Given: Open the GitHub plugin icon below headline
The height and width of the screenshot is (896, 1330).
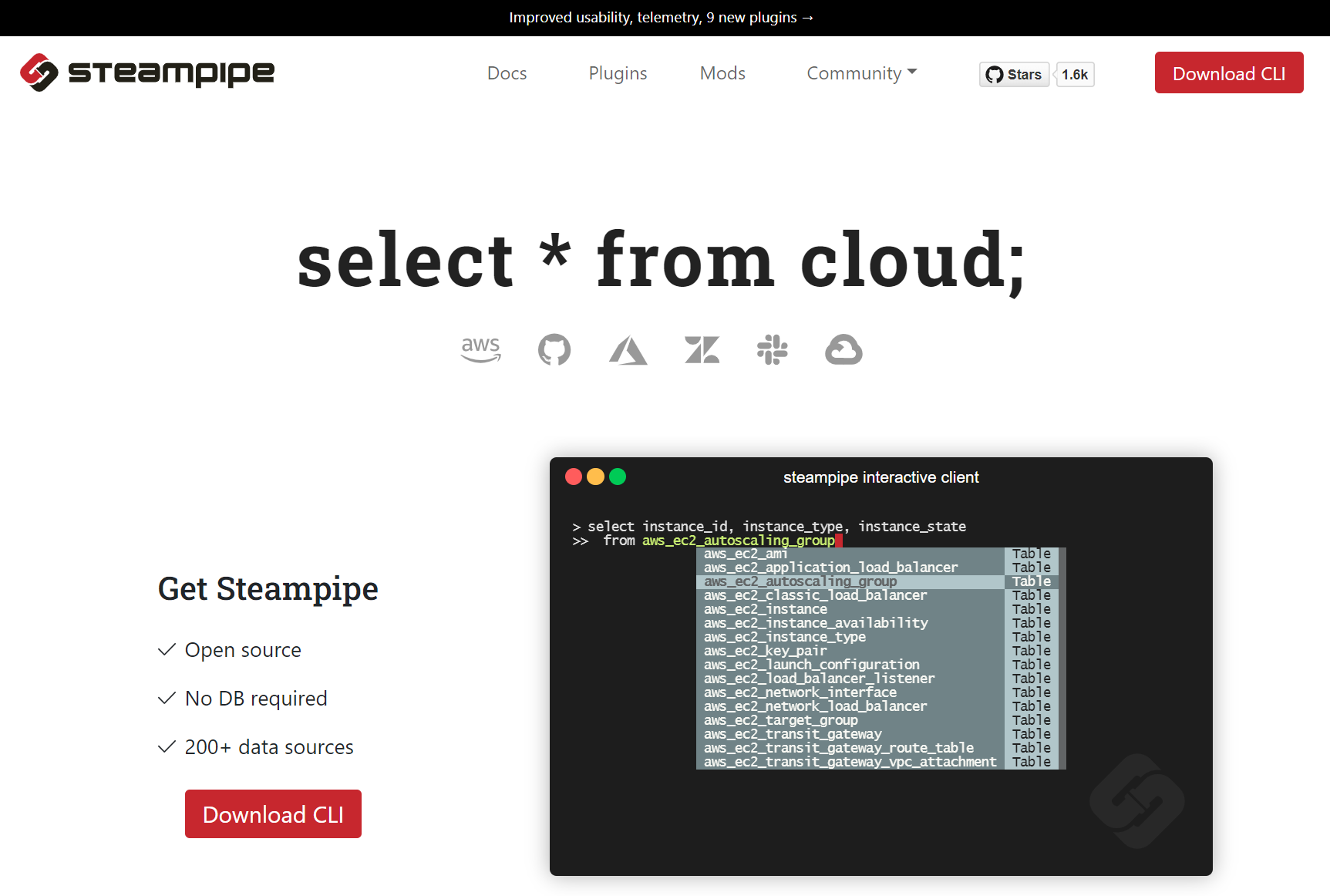Looking at the screenshot, I should click(554, 349).
